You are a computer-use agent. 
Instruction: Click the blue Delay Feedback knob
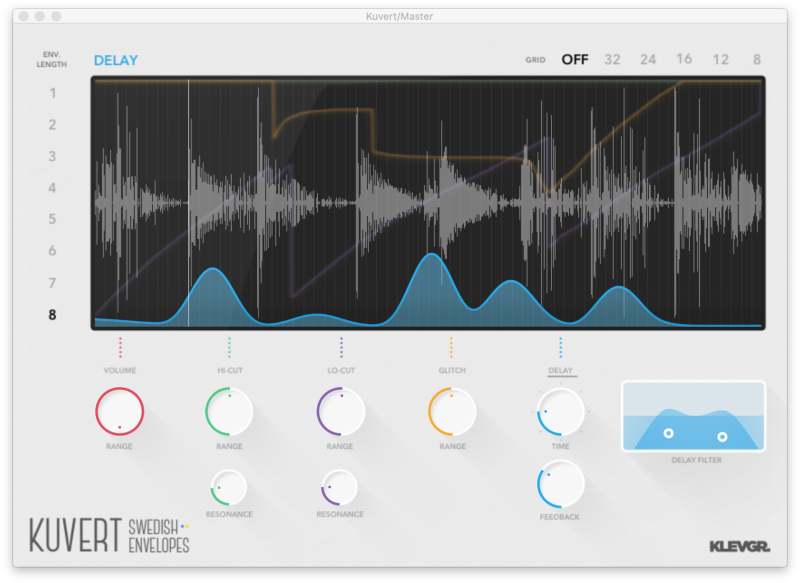560,484
